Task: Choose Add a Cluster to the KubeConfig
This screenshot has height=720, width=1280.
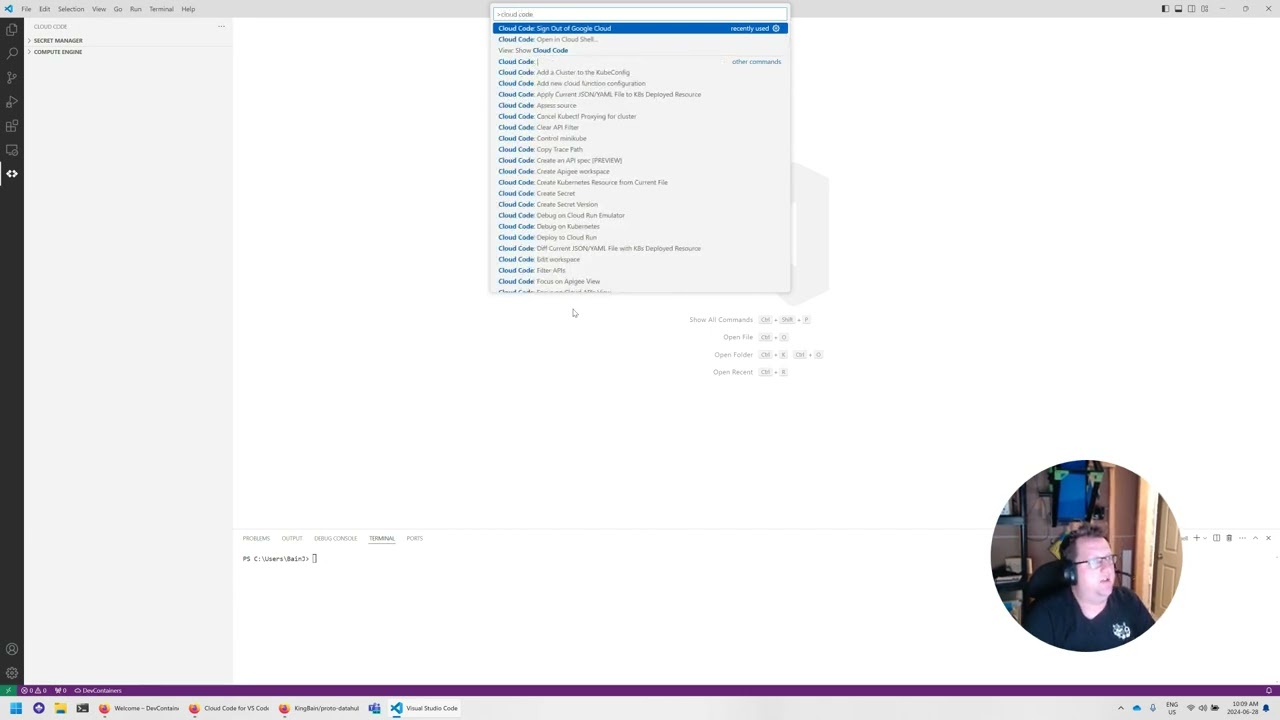Action: tap(640, 72)
